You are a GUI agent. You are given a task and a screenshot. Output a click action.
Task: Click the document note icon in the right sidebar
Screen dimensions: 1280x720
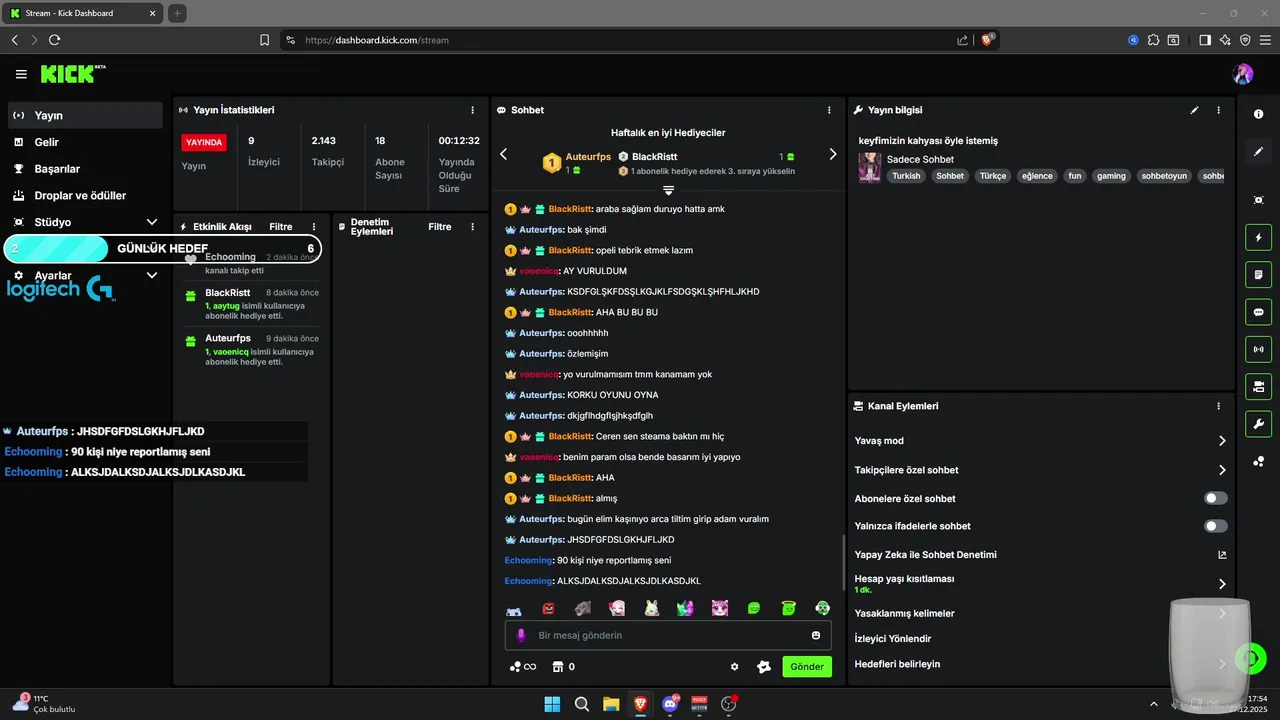[x=1258, y=274]
